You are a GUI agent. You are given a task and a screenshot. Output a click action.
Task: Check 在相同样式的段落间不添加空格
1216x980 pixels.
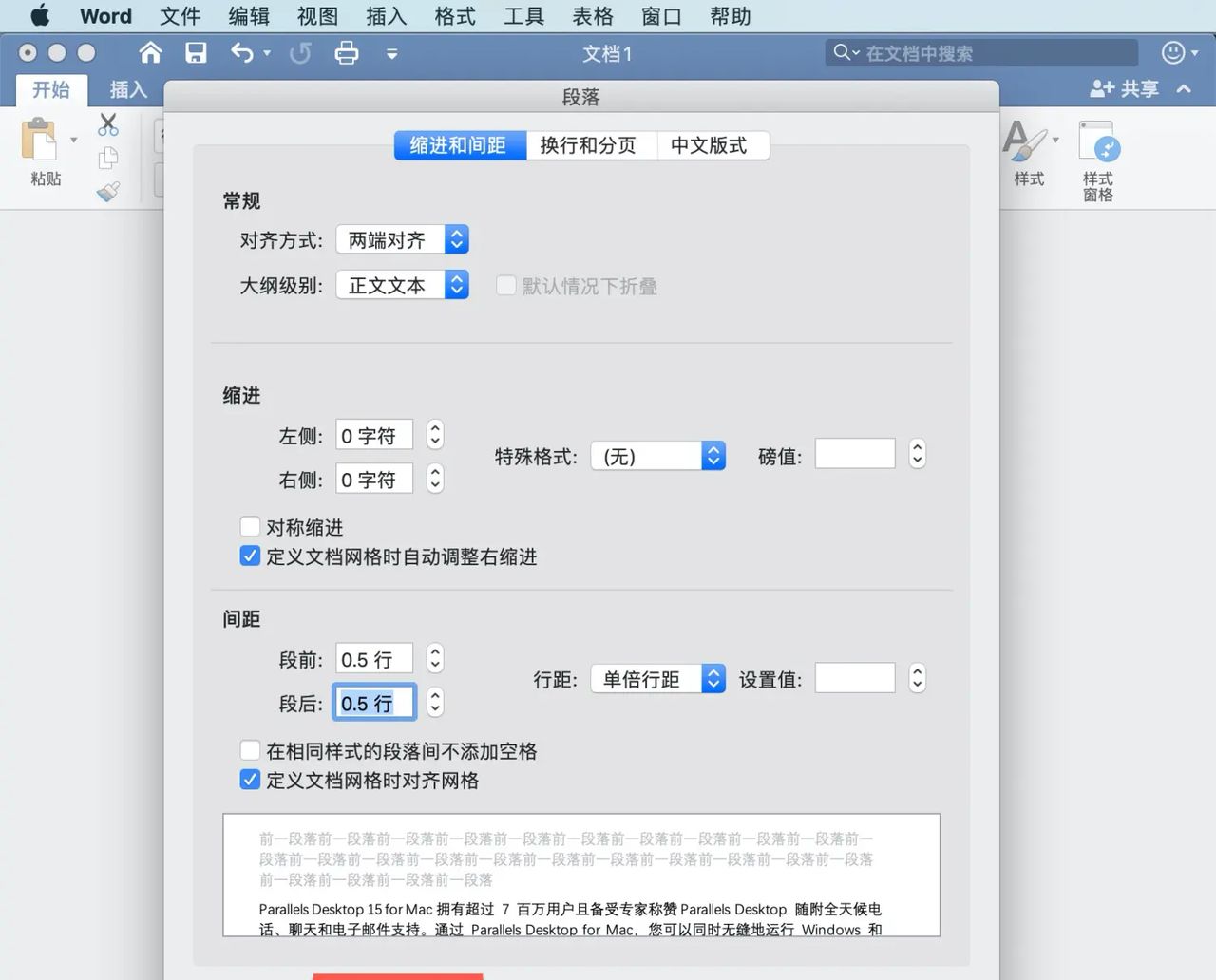250,750
